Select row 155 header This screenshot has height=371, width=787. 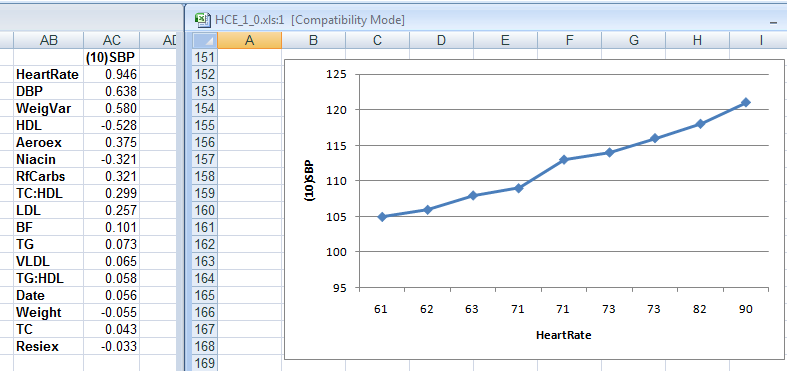point(205,125)
